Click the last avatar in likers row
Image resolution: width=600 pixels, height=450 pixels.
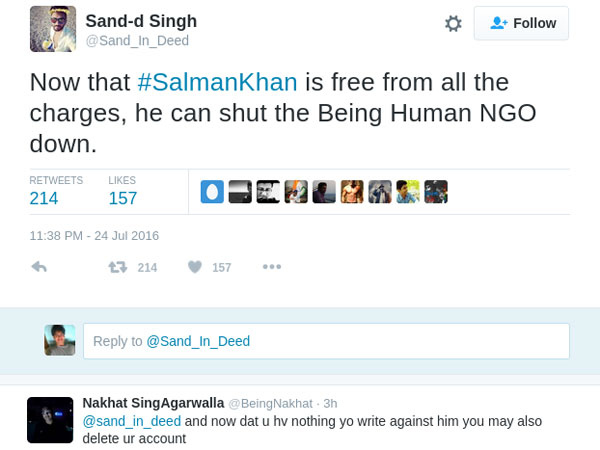click(x=436, y=192)
